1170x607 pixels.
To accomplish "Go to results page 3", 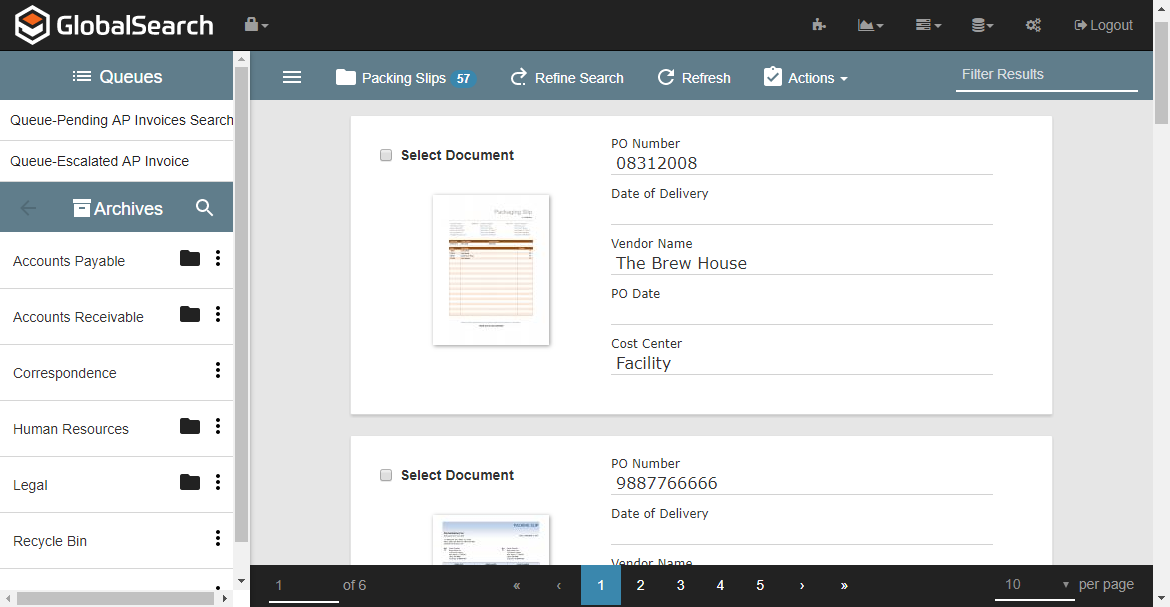I will 680,585.
